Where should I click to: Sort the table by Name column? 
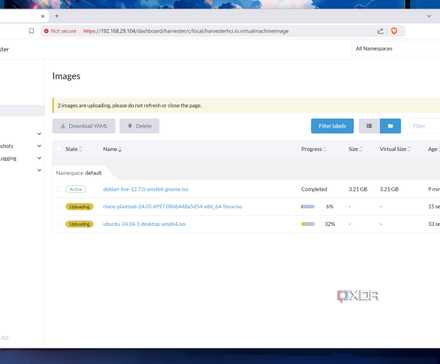[x=112, y=149]
